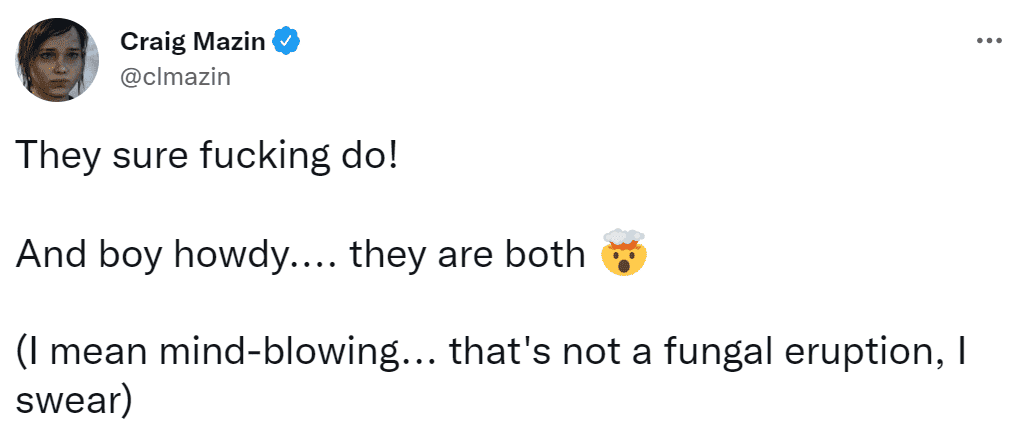
Task: Click the blue verified badge checkmark
Action: click(288, 42)
